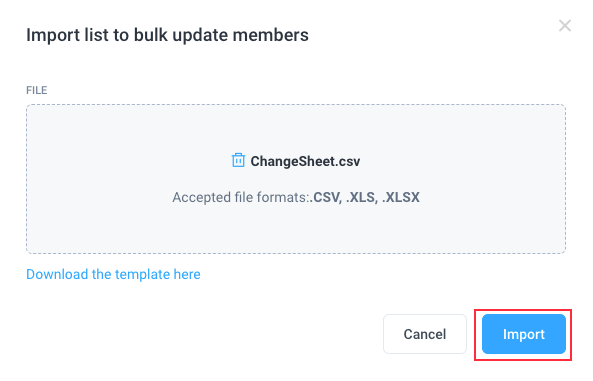Dismiss the dialog via the white Cancel button

pos(425,334)
